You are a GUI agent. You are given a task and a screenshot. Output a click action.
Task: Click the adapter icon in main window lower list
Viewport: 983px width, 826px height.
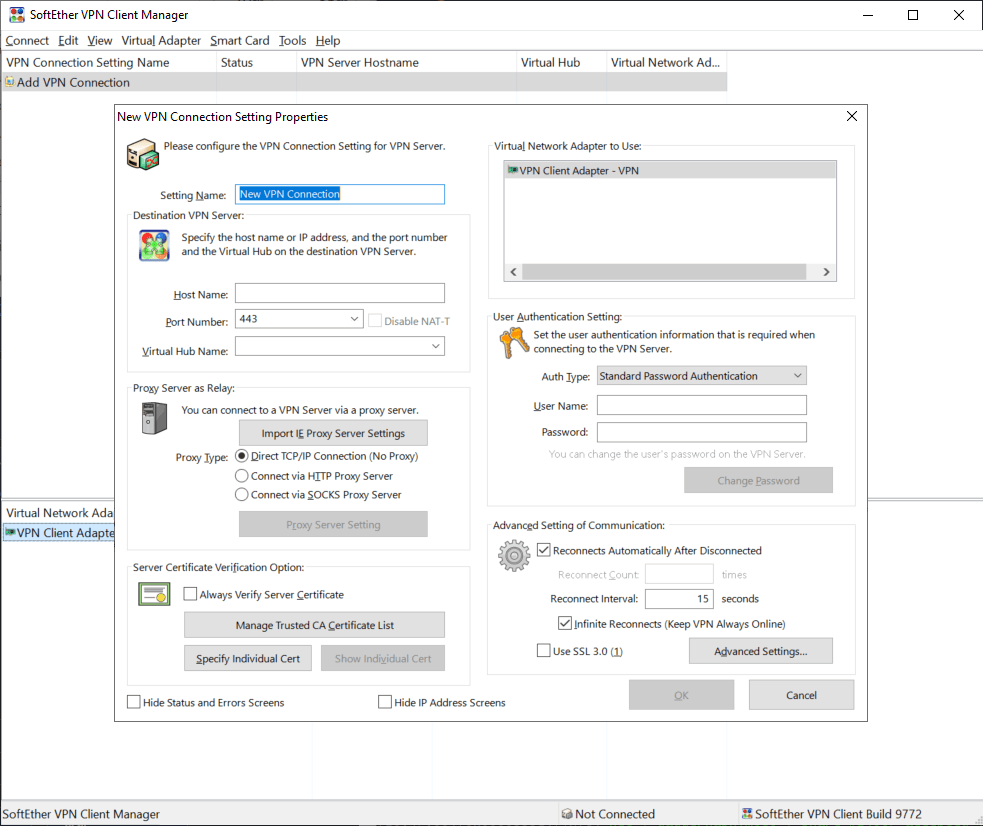pyautogui.click(x=10, y=532)
